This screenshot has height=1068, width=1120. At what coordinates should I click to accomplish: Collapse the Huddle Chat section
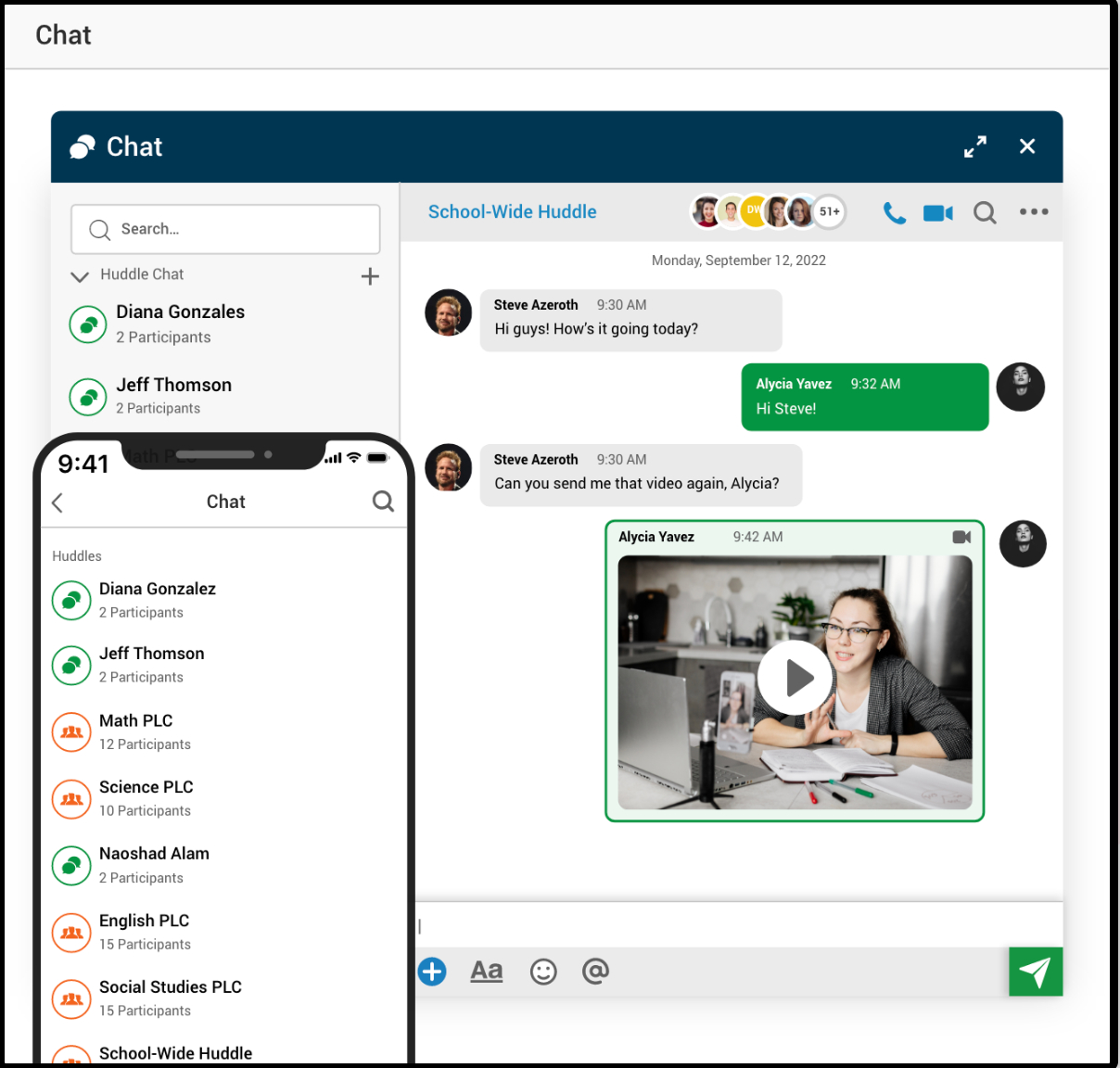[80, 276]
